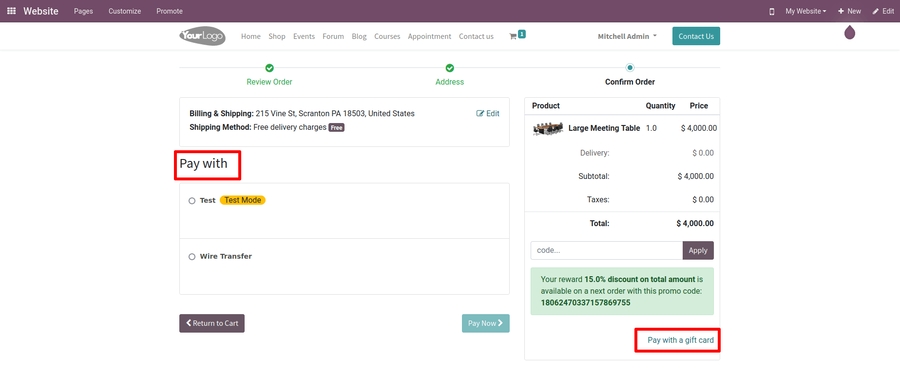
Task: Select the Wire Transfer radio button
Action: point(192,257)
